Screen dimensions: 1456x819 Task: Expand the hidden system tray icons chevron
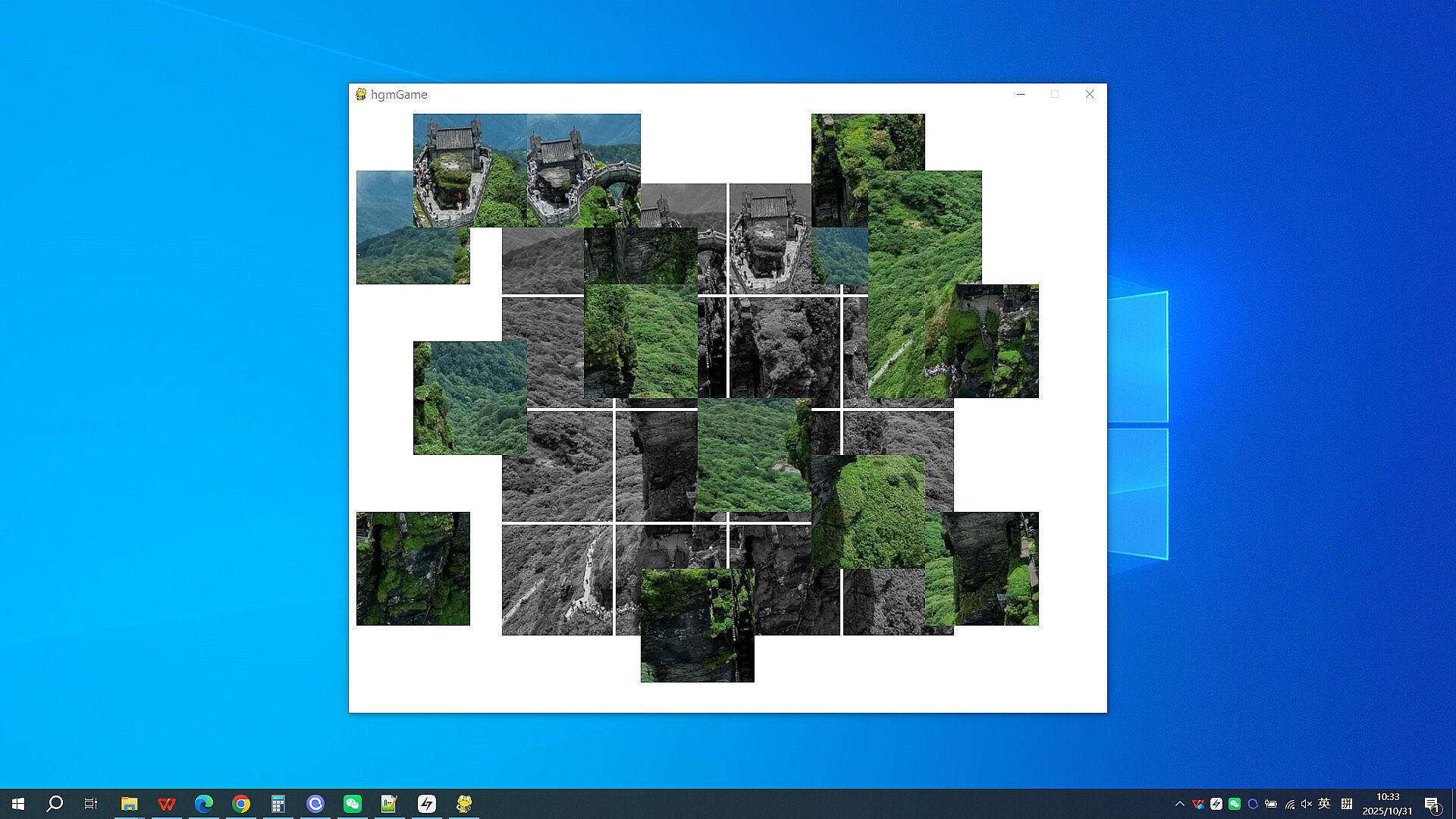(1179, 804)
